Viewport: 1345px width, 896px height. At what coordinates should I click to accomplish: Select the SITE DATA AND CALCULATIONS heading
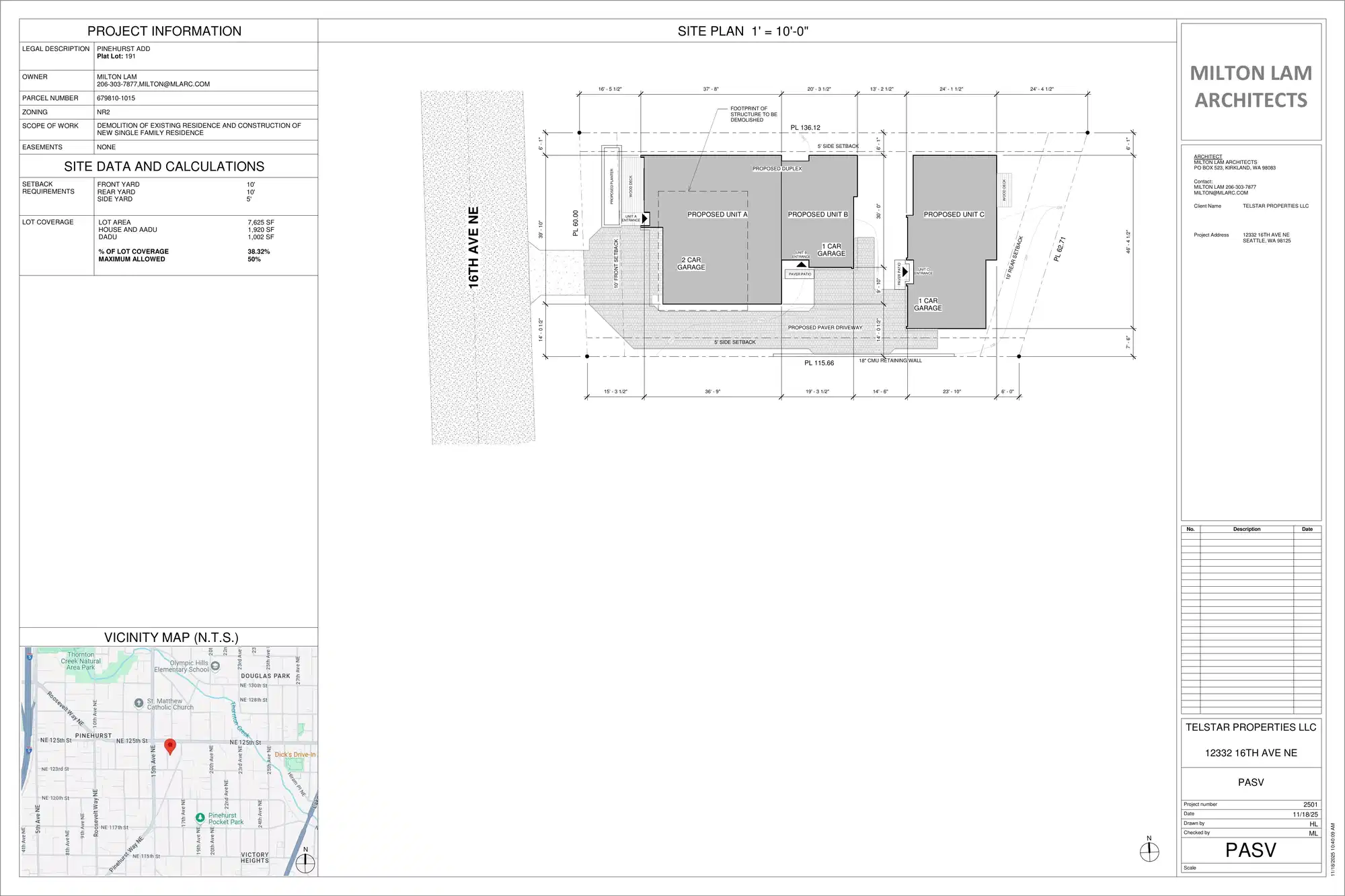tap(164, 166)
